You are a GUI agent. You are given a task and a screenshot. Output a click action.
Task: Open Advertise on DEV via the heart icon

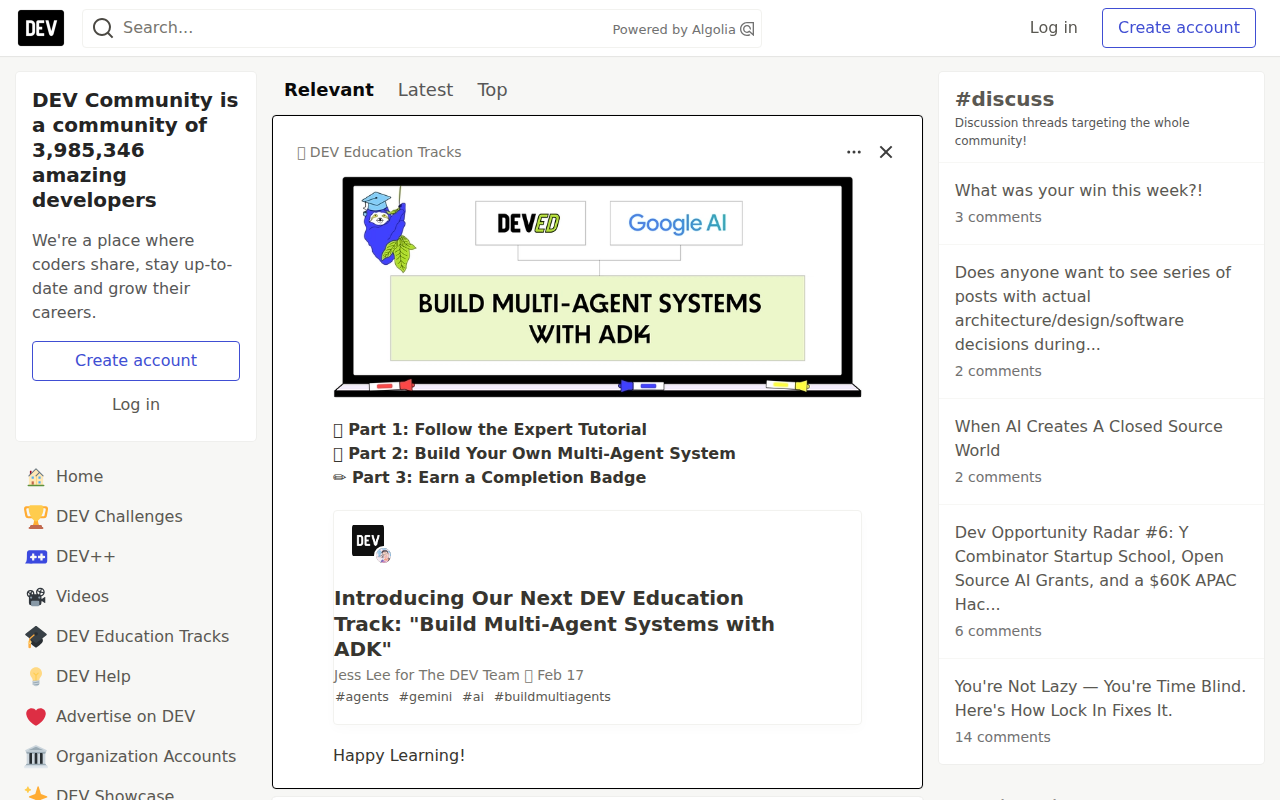point(36,717)
